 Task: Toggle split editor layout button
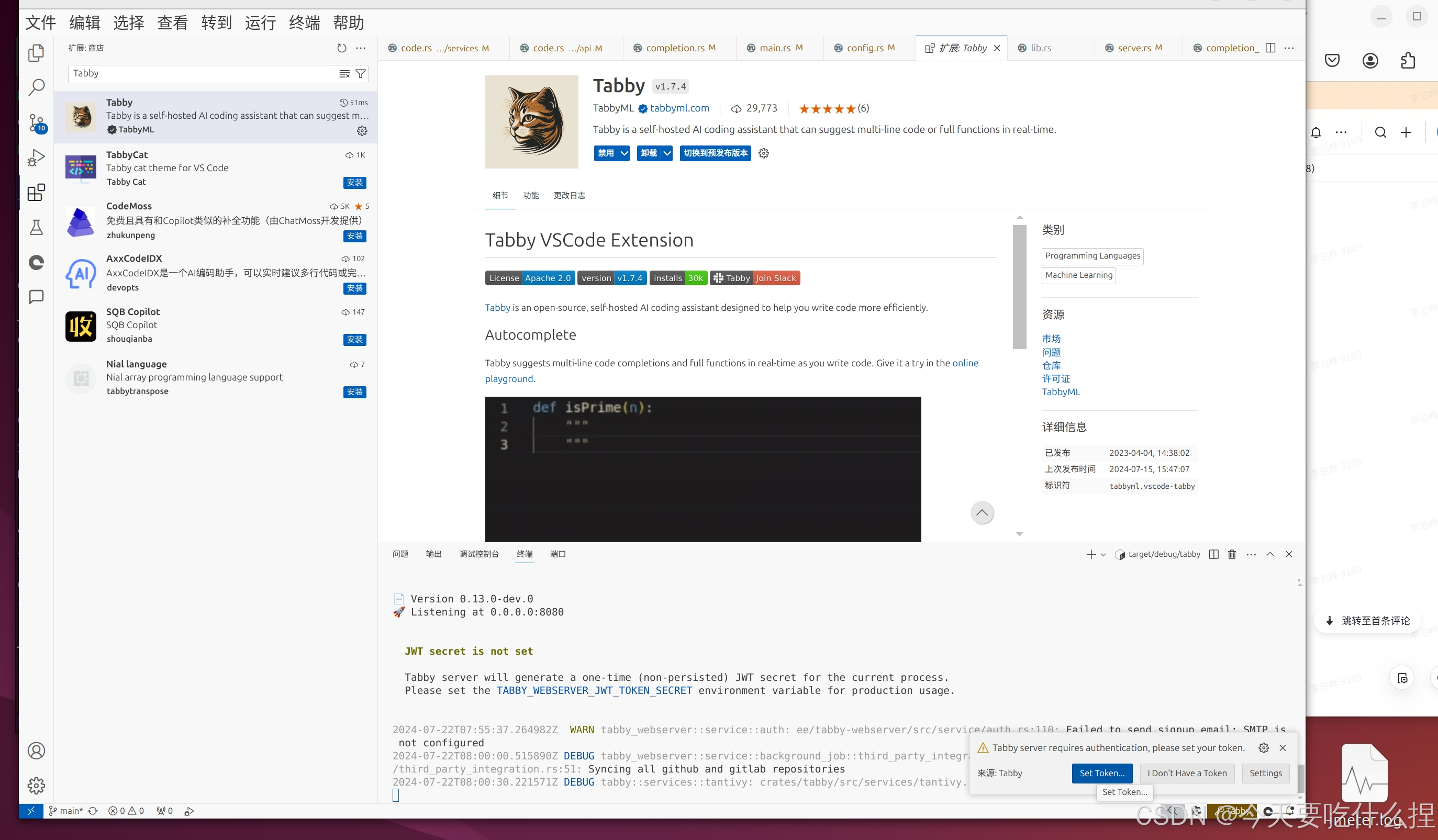coord(1270,48)
